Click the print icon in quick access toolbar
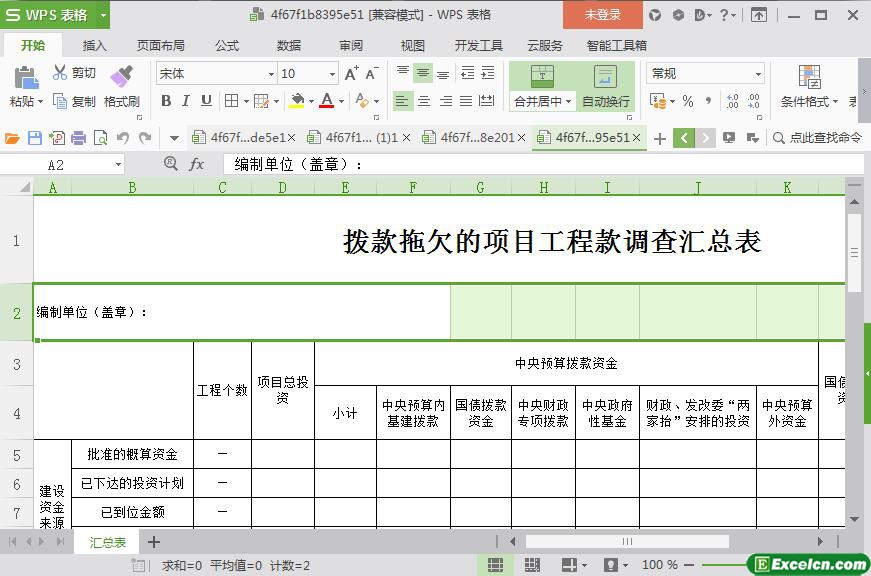Viewport: 871px width, 576px height. coord(78,138)
